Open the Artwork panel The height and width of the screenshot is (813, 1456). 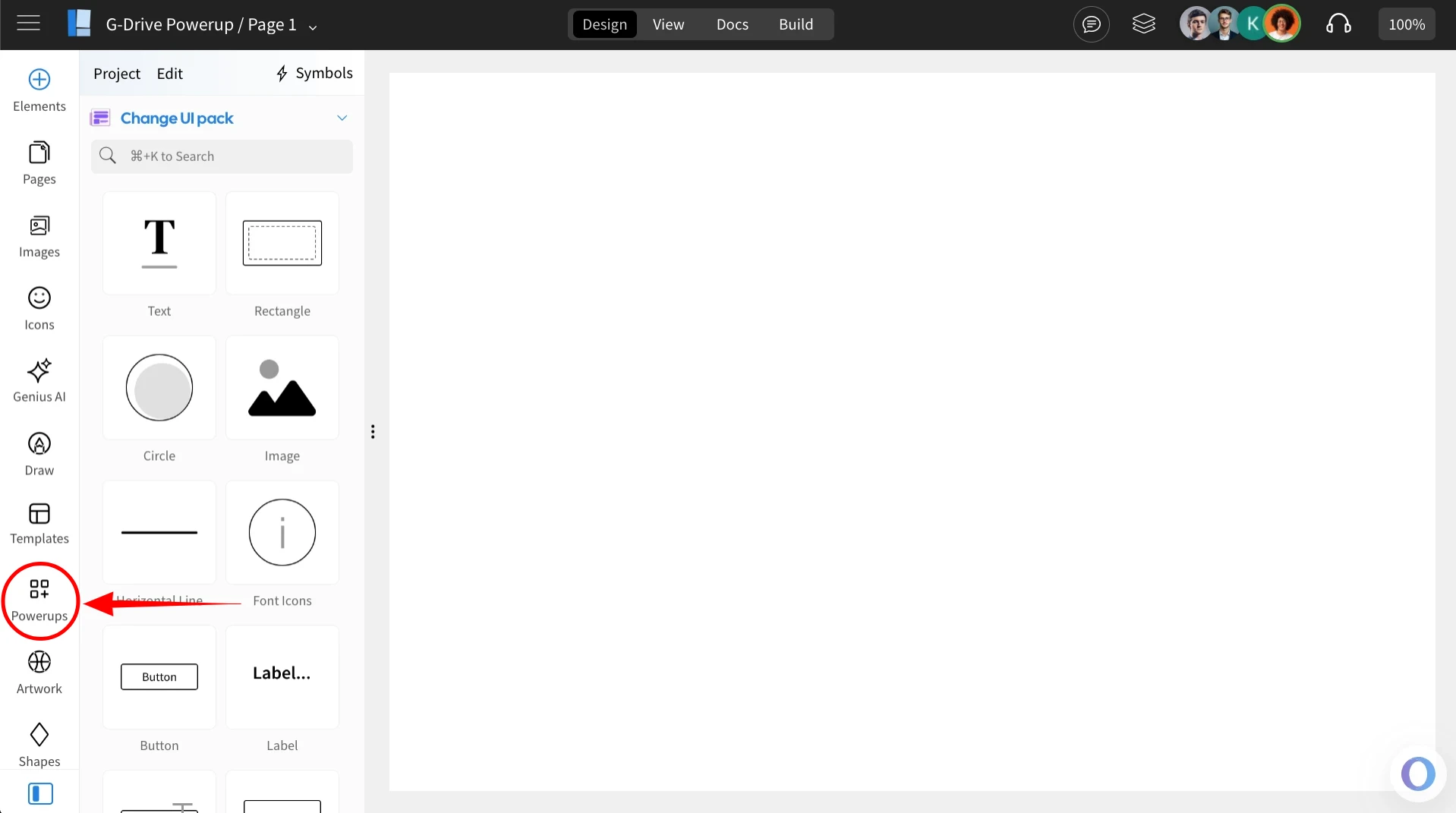tap(39, 671)
